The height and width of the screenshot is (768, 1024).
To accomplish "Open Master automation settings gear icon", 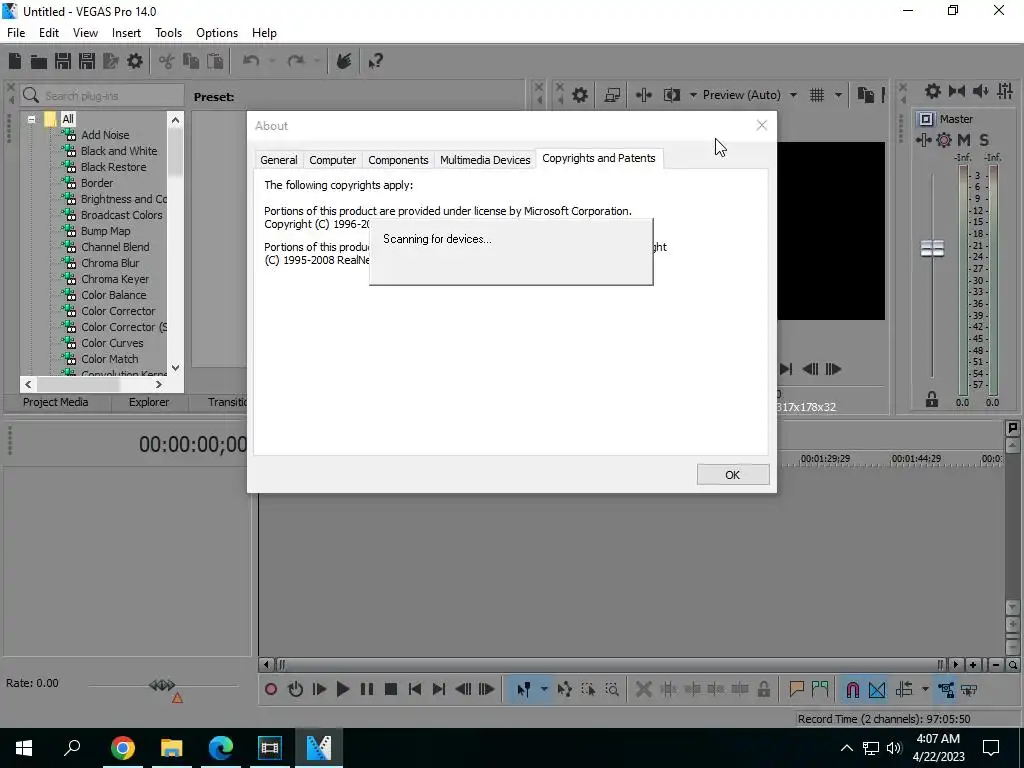I will 944,140.
